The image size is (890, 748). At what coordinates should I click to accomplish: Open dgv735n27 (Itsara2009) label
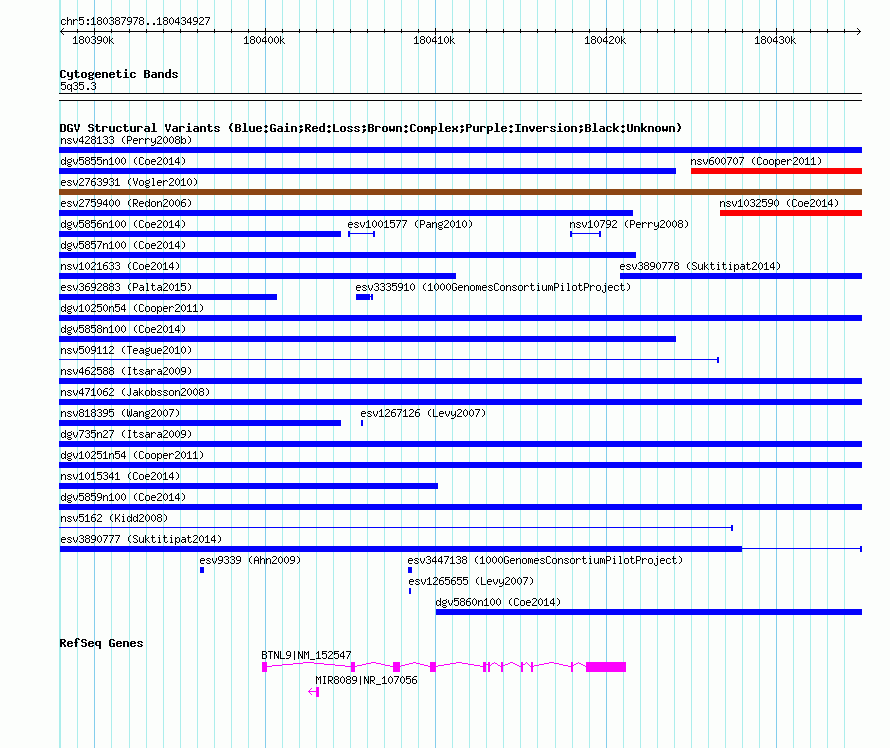(x=126, y=434)
